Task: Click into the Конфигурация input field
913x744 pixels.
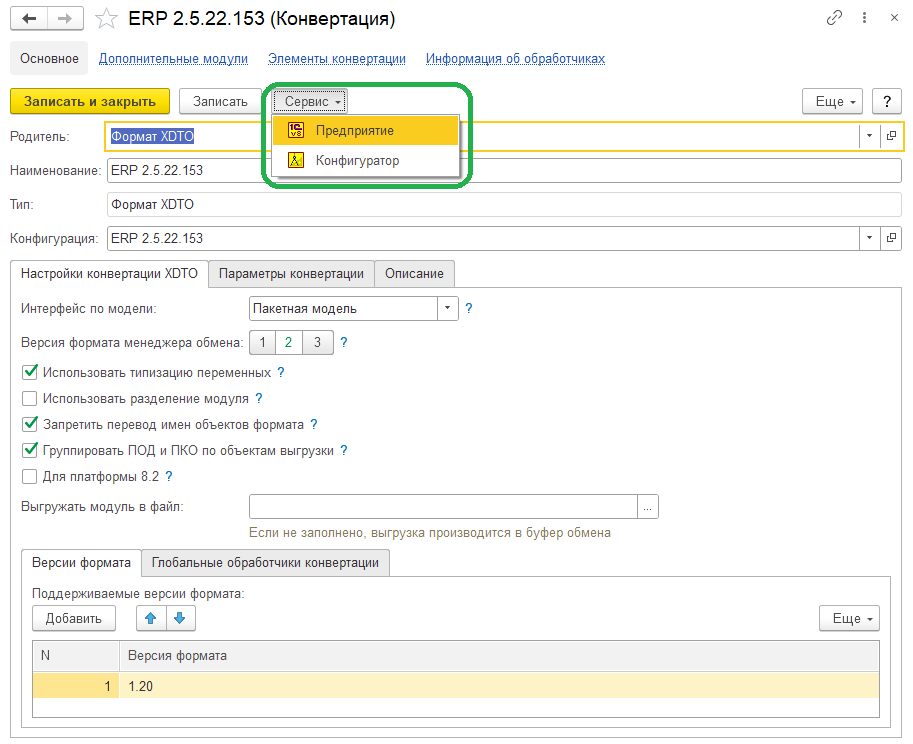Action: (483, 238)
